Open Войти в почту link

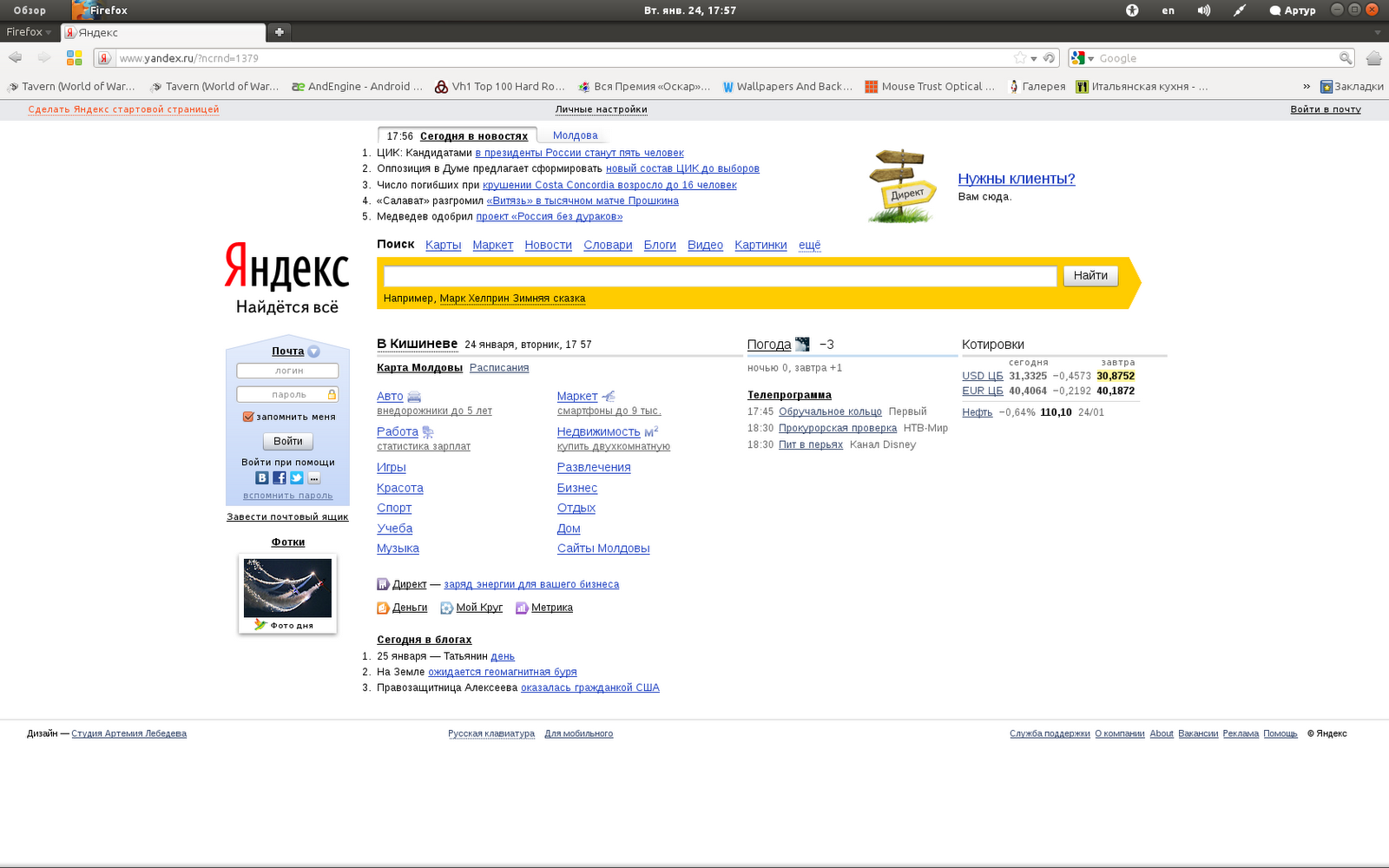click(x=1326, y=109)
